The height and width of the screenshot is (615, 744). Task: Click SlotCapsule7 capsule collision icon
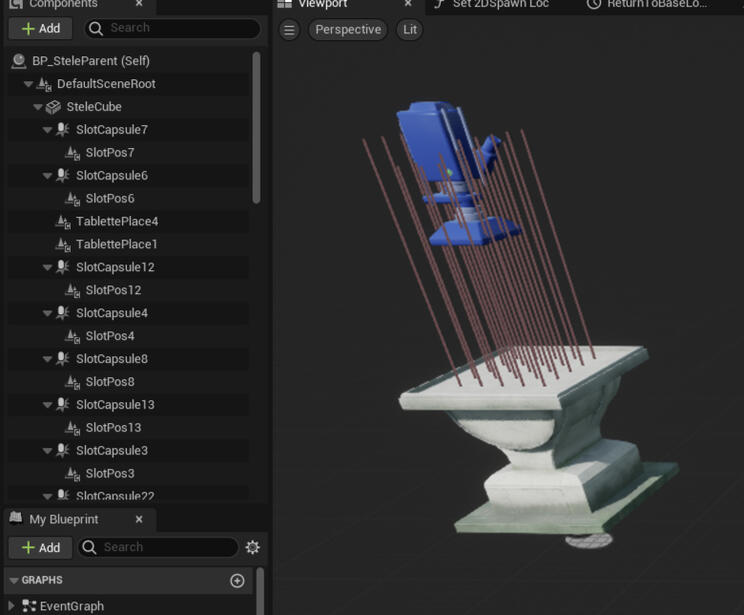63,130
